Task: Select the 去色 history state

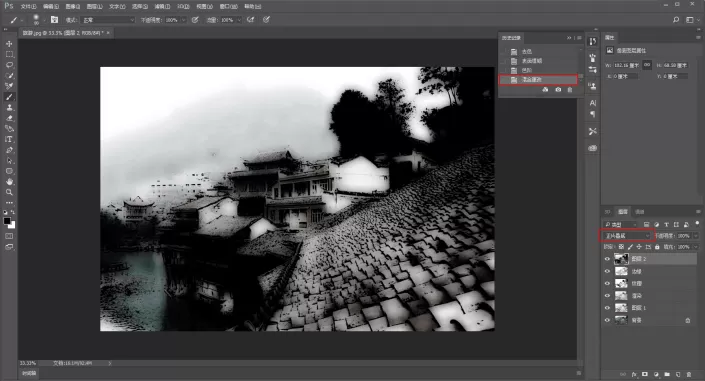Action: pos(527,52)
